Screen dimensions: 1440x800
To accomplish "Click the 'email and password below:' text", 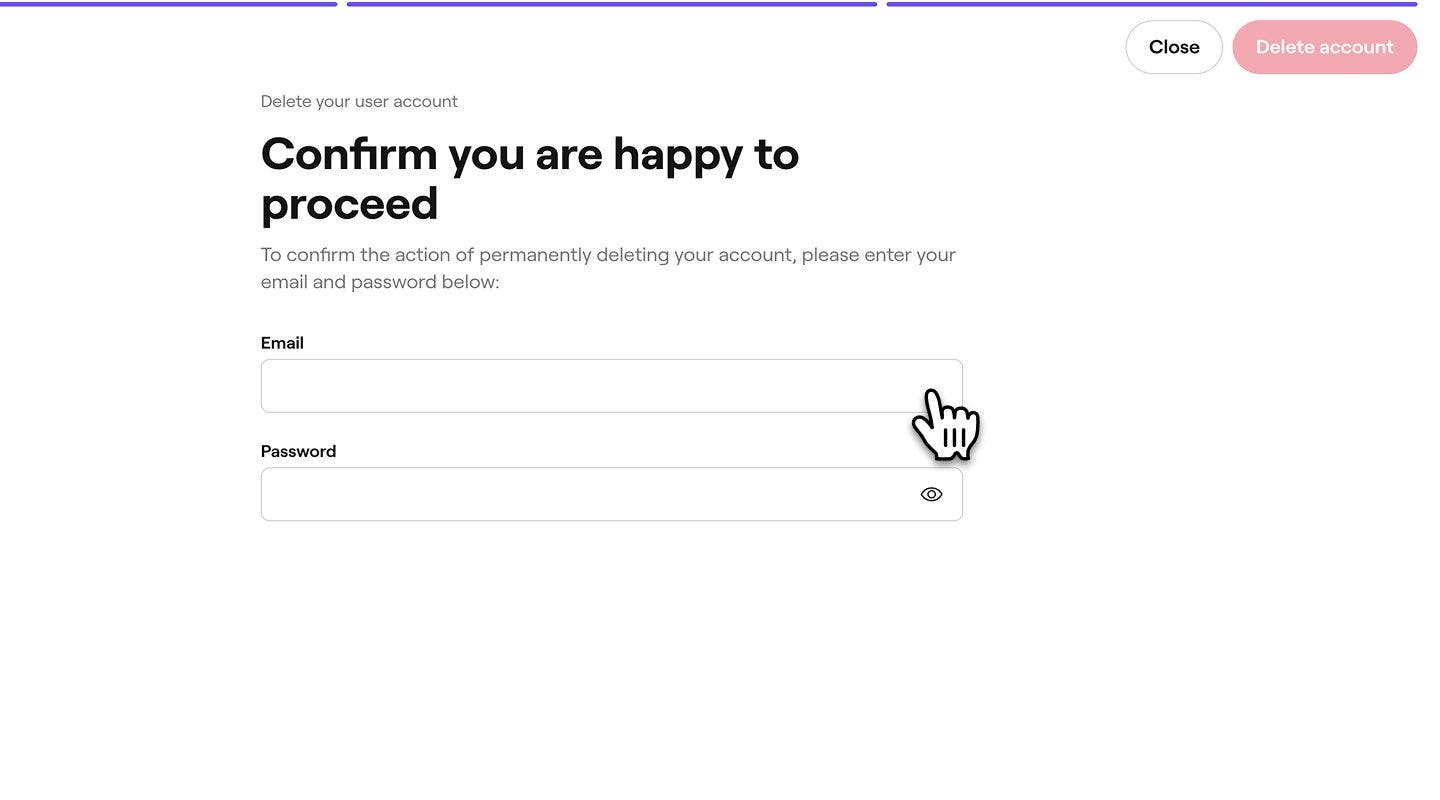I will click(379, 282).
